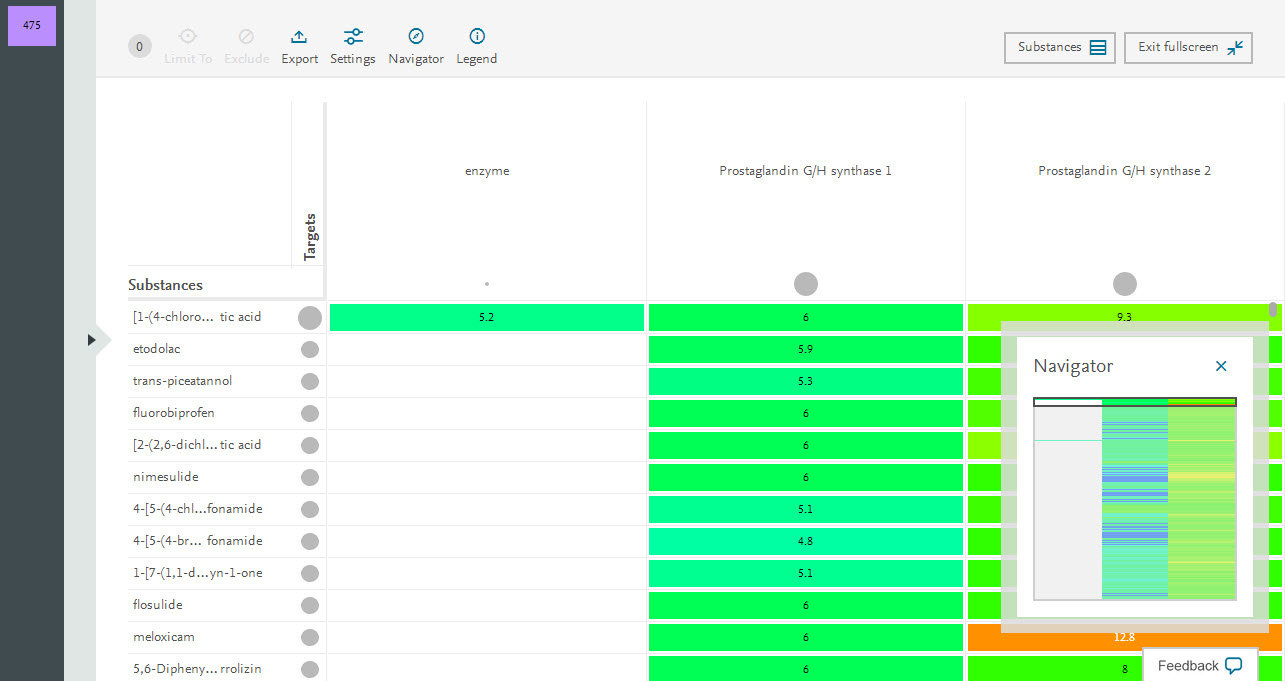Click the Navigator heatmap minimap thumbnail
The image size is (1285, 681).
tap(1135, 500)
